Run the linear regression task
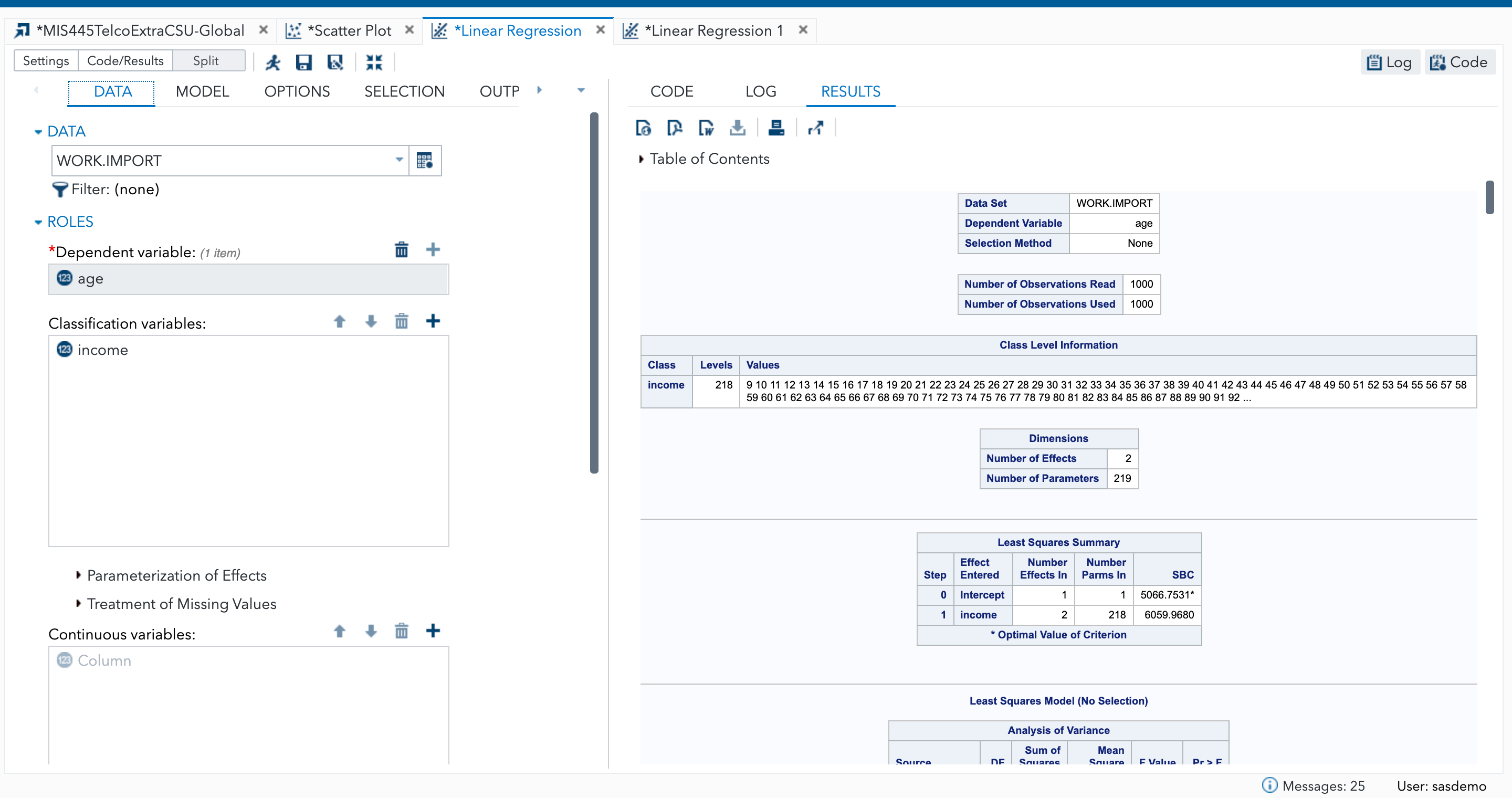This screenshot has width=1512, height=798. [273, 61]
